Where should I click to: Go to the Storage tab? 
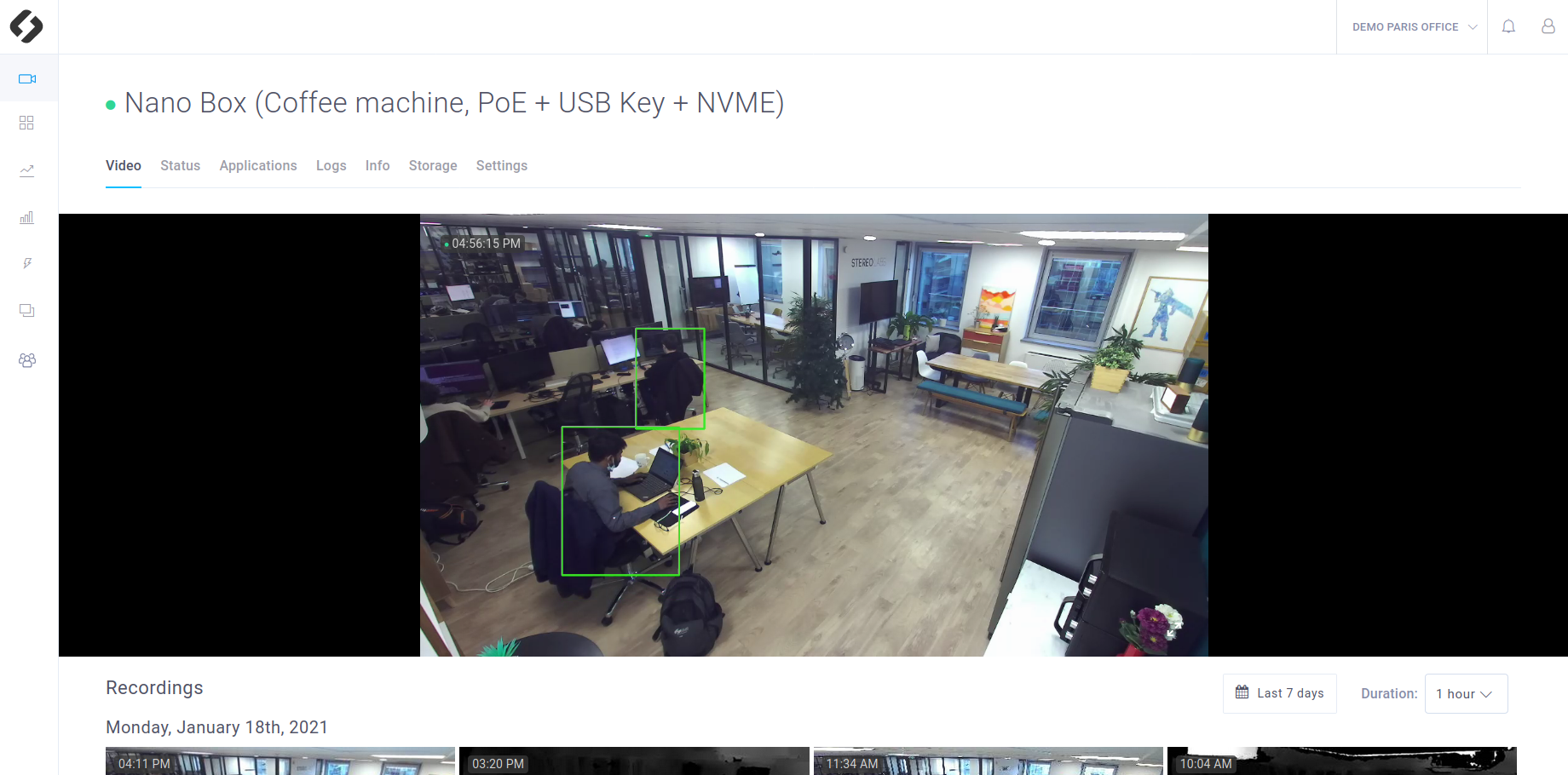coord(433,165)
